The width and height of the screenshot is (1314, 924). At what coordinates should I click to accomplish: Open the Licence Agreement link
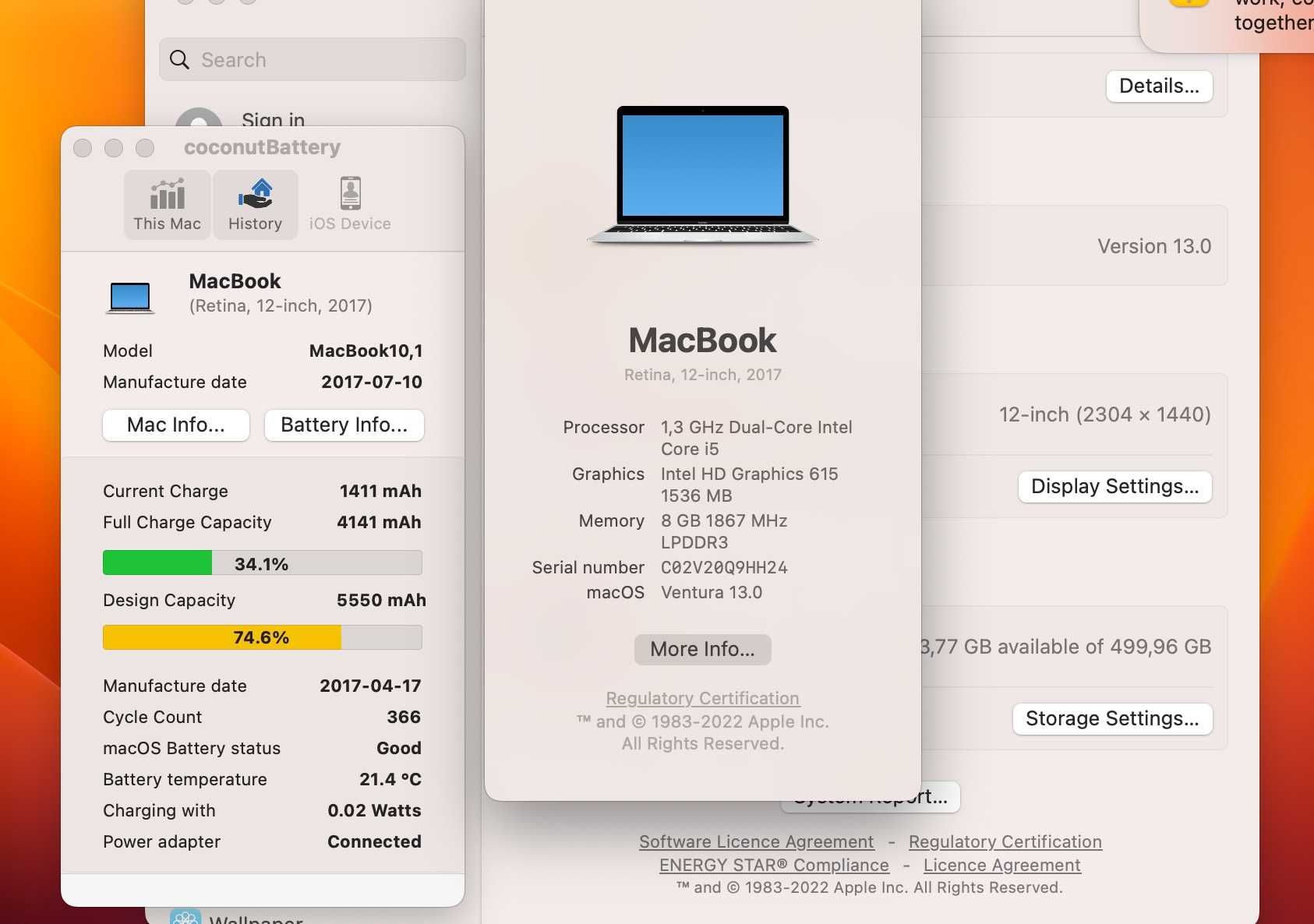coord(1002,865)
